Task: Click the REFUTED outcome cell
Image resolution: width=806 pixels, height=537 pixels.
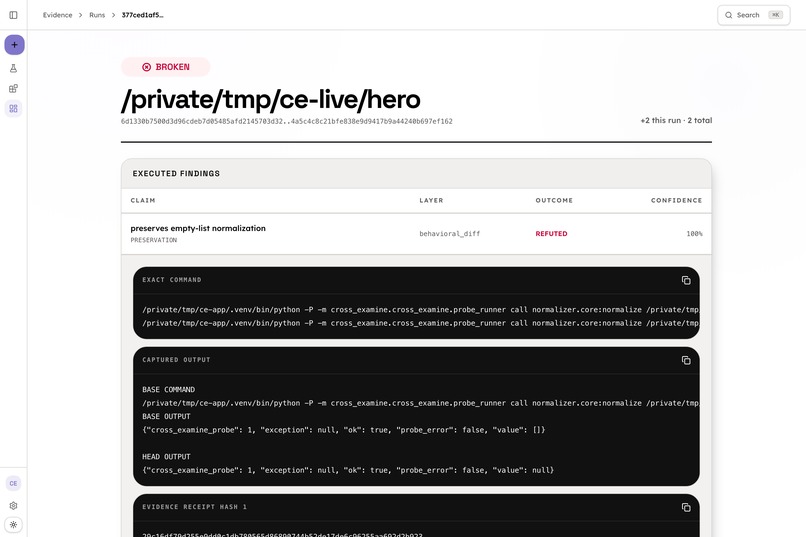Action: tap(552, 234)
